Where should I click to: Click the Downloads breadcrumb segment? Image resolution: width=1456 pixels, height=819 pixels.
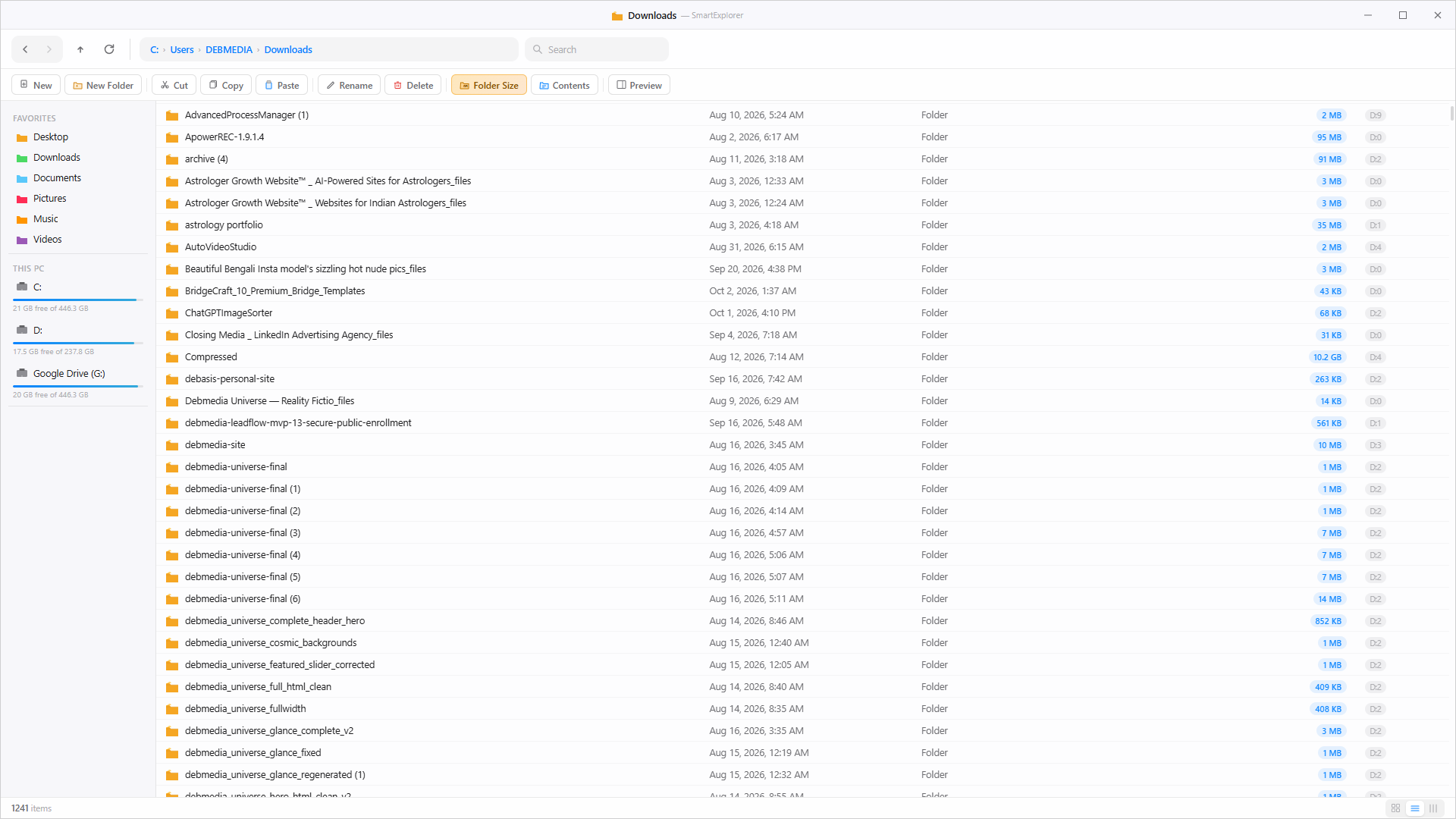[288, 50]
